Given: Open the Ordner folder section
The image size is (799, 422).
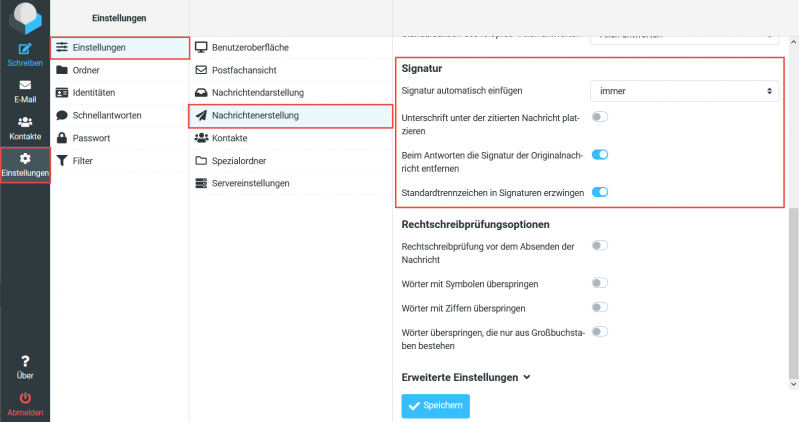Looking at the screenshot, I should (86, 70).
